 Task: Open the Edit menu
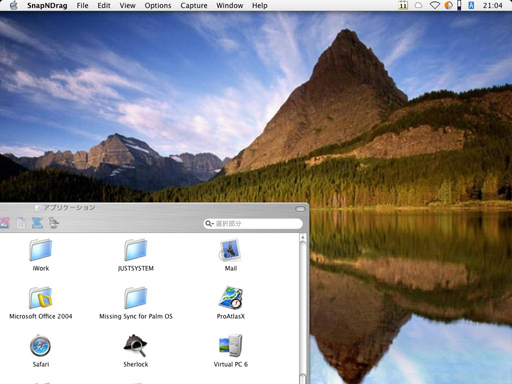click(104, 6)
